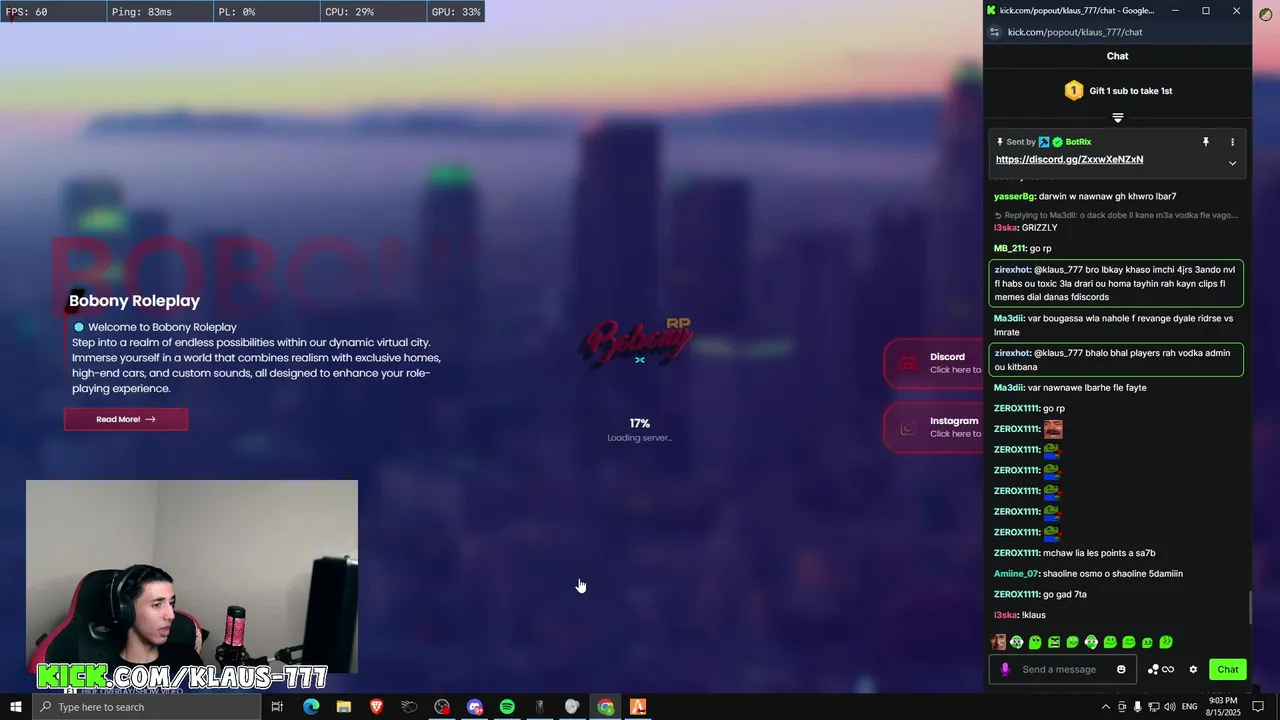Open the pinned discord.gg invite link
The image size is (1280, 720).
point(1069,160)
